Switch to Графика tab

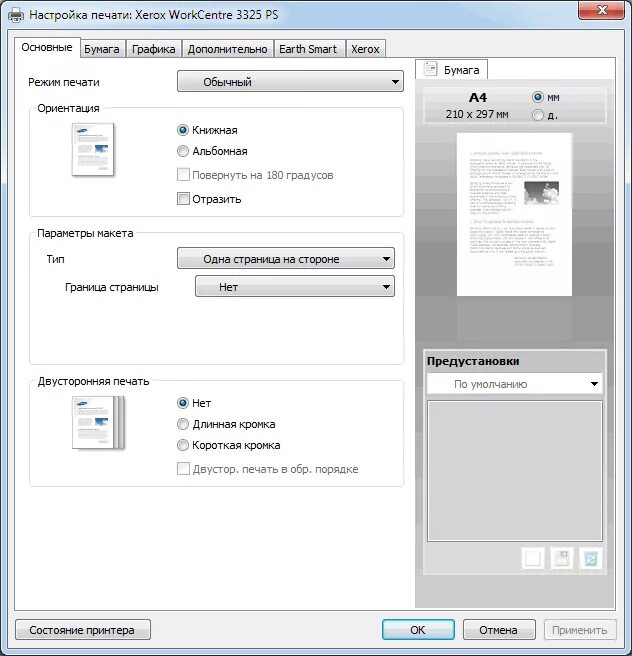pyautogui.click(x=154, y=49)
